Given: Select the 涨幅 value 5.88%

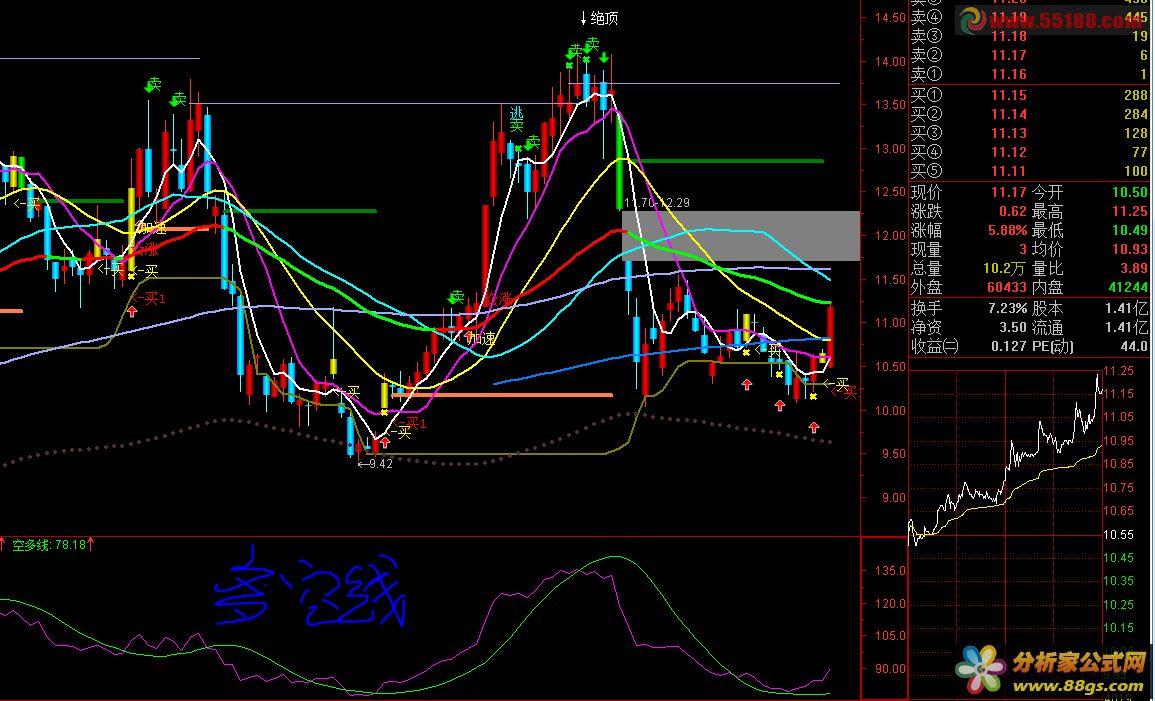Looking at the screenshot, I should click(1006, 231).
